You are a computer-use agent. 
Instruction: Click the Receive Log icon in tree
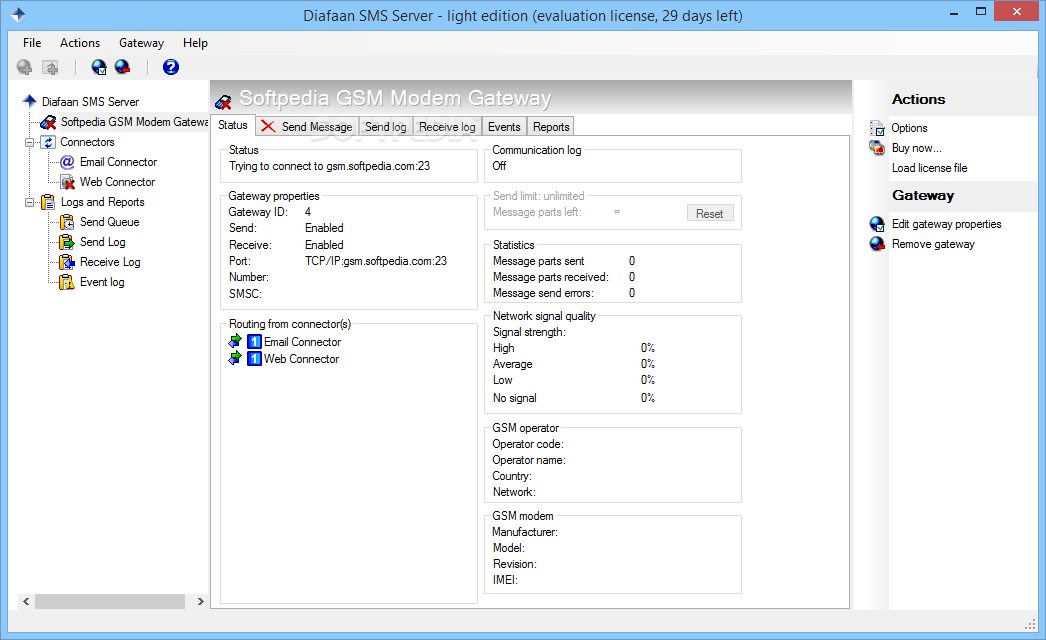pos(67,262)
